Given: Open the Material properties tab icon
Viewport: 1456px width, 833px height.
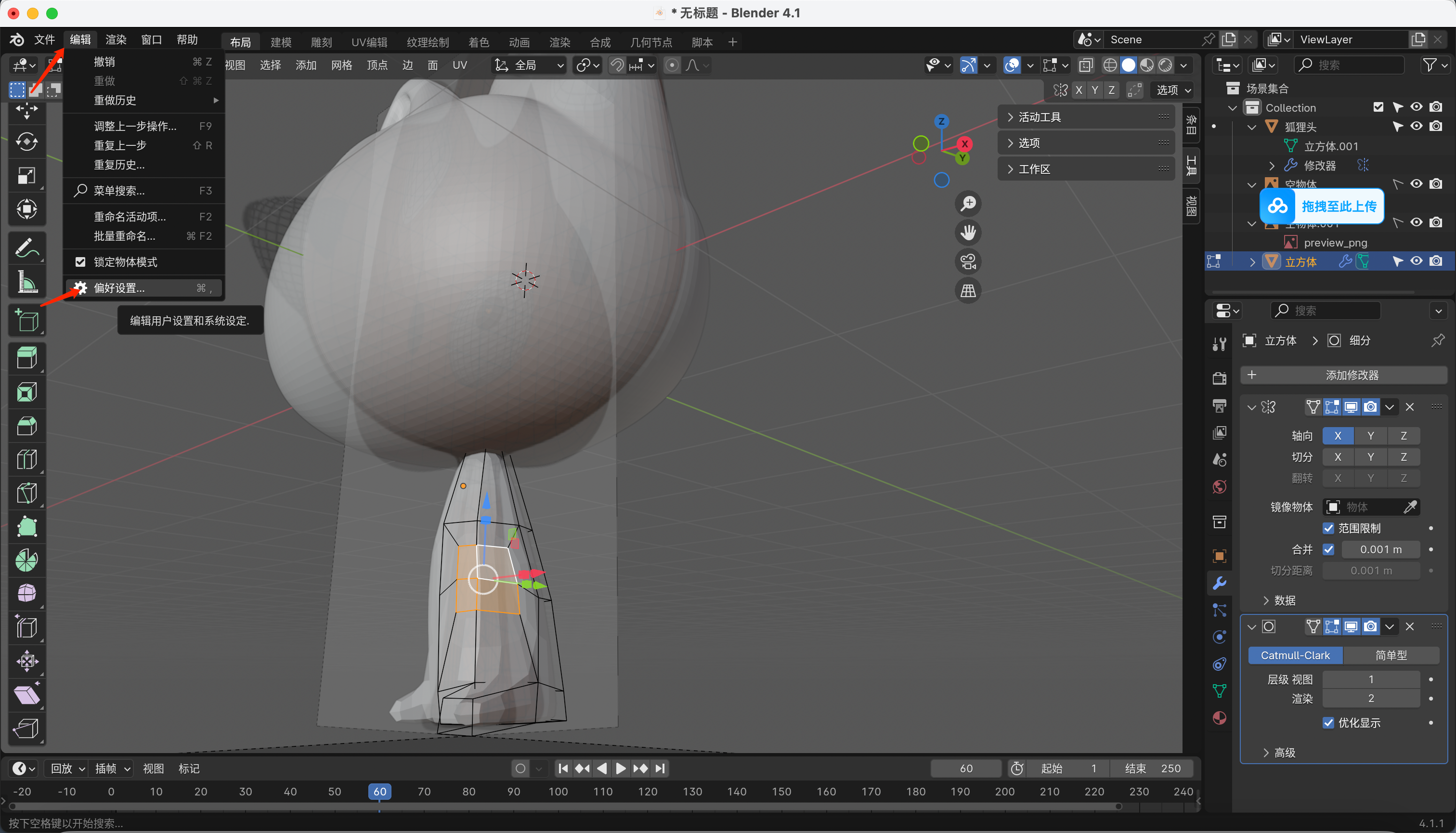Looking at the screenshot, I should coord(1219,718).
